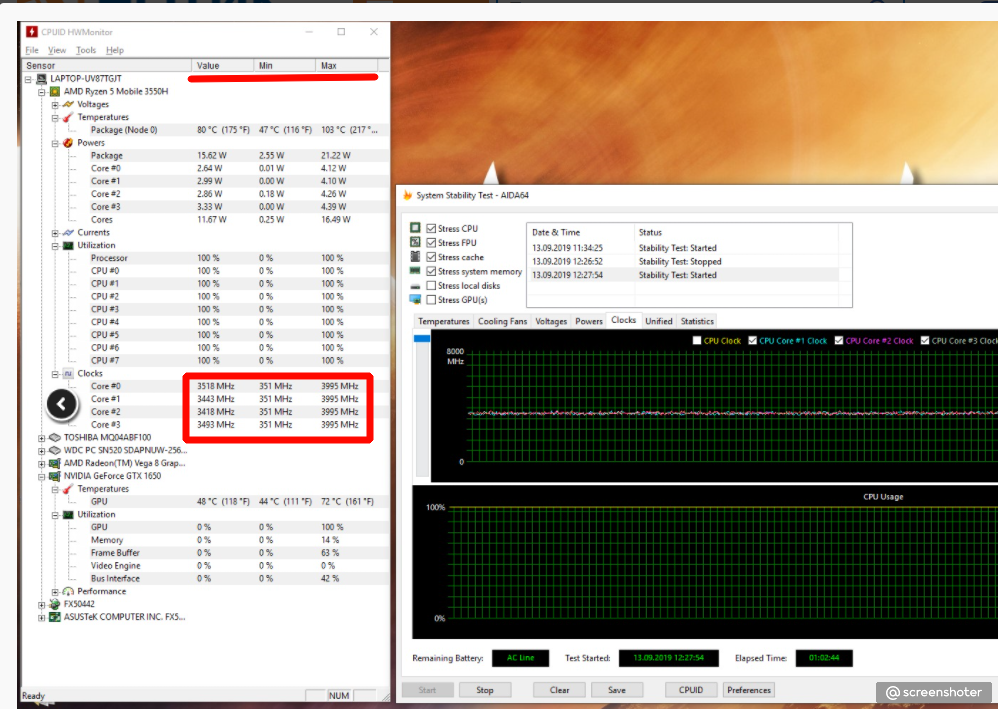Click the RAM module icon next to Stress system memory
This screenshot has height=709, width=998.
click(x=415, y=271)
